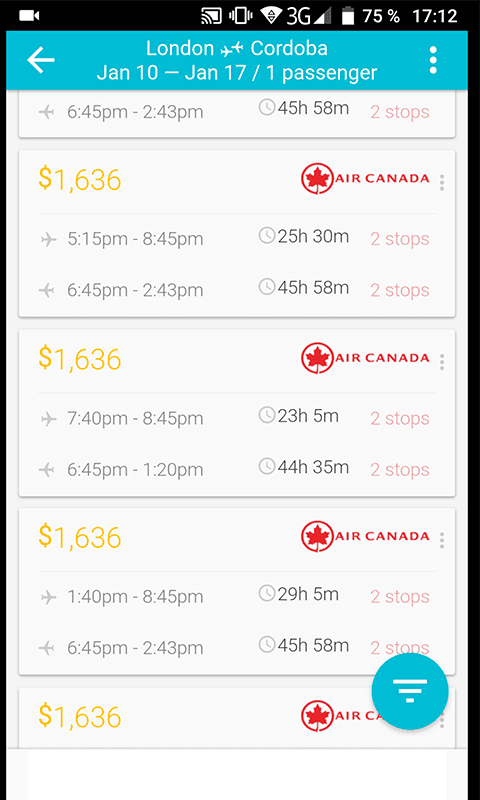This screenshot has width=480, height=800.
Task: Tap clock icon beside 25h 30m duration
Action: pos(267,236)
